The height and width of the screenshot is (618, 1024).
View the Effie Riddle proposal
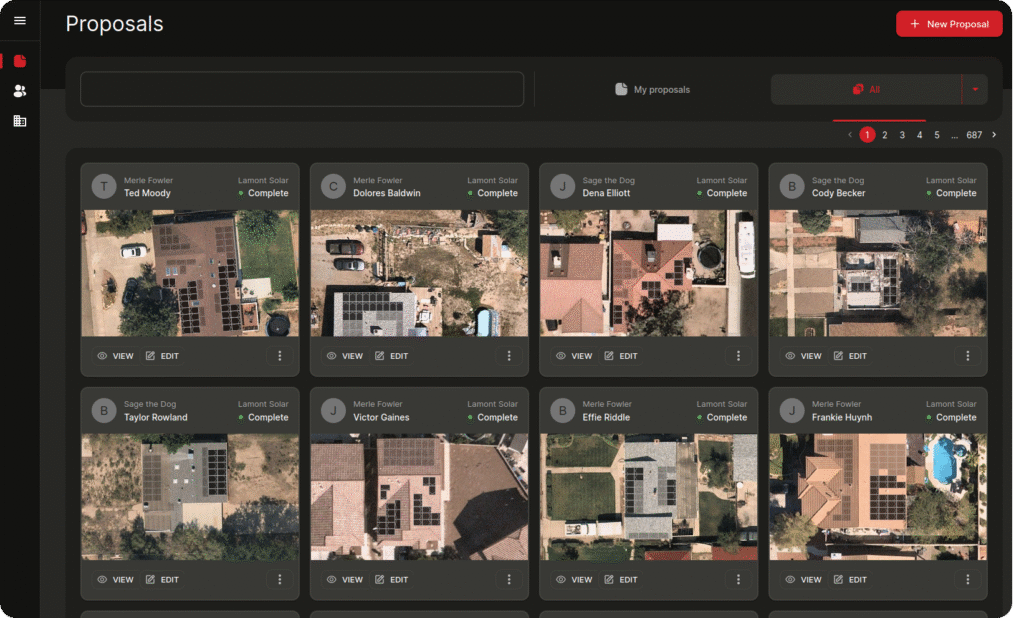point(573,579)
